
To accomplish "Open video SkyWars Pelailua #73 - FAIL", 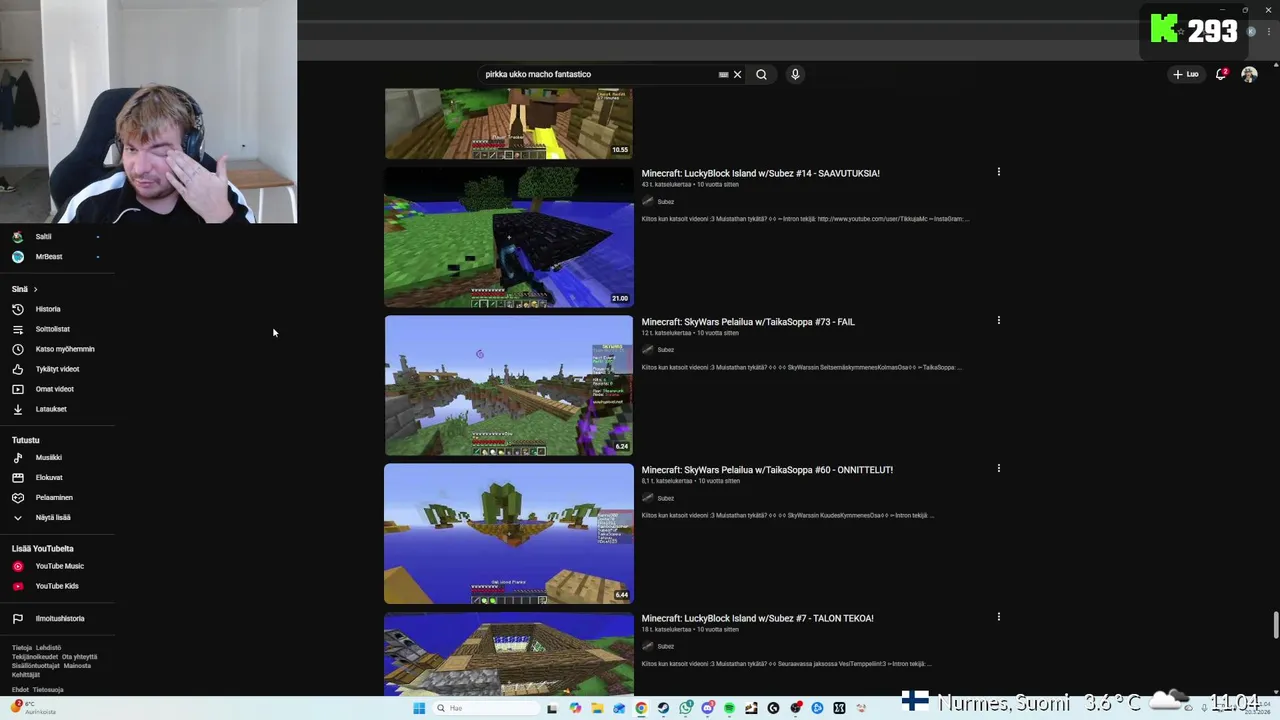I will [748, 322].
